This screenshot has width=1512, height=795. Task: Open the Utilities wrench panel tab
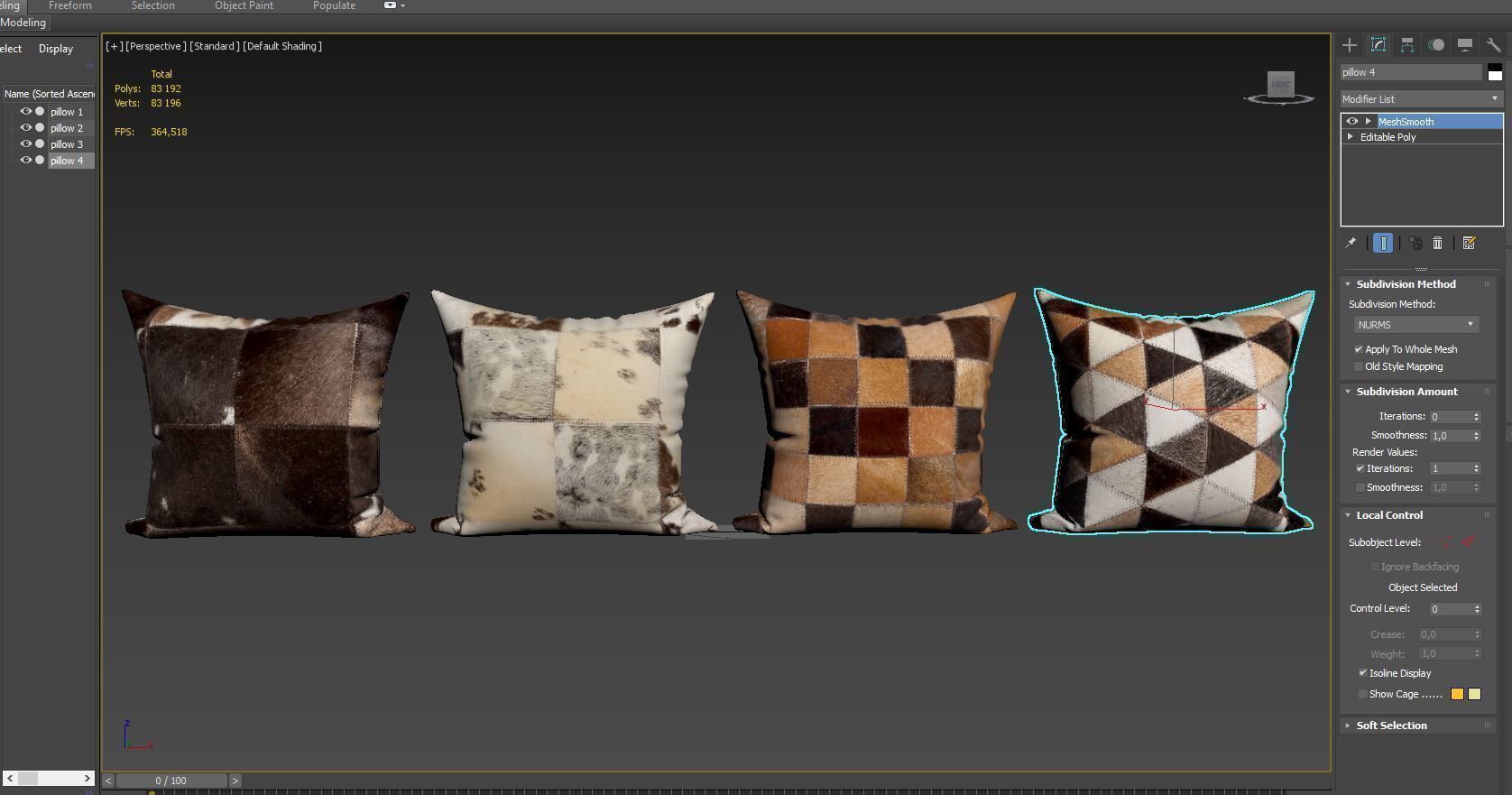1493,45
